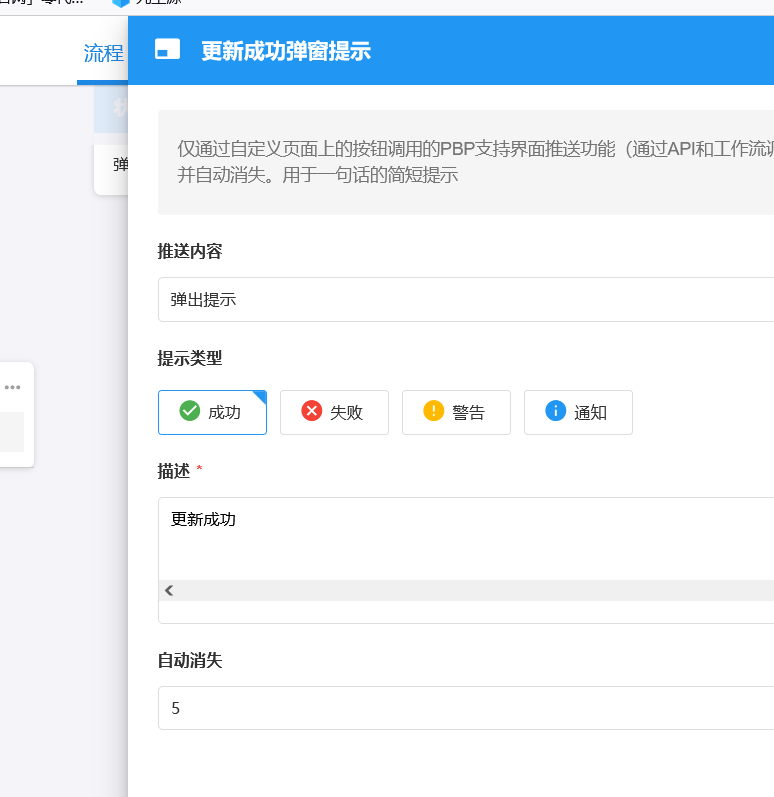Click the left scroll arrow in the 描述 box

pyautogui.click(x=169, y=590)
